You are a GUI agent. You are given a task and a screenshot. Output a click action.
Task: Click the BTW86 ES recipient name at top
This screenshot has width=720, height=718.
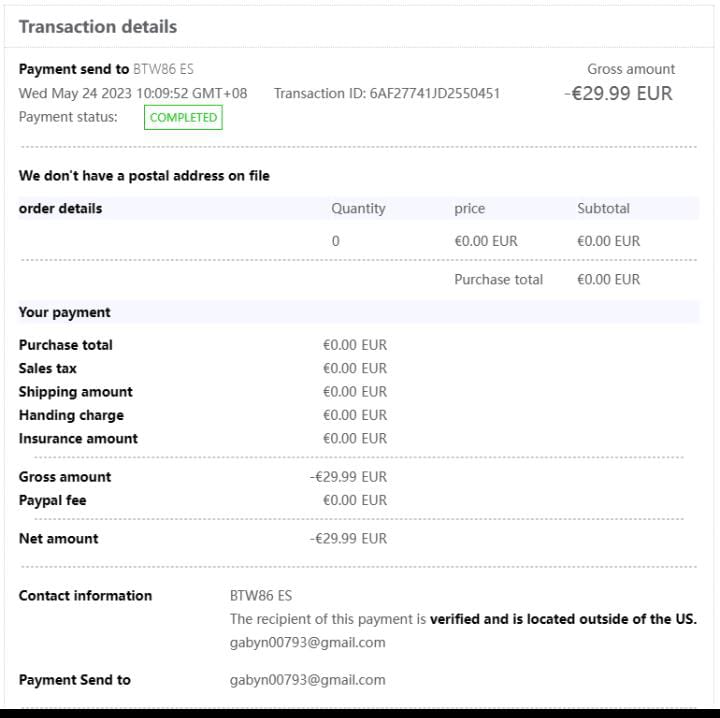[x=163, y=69]
